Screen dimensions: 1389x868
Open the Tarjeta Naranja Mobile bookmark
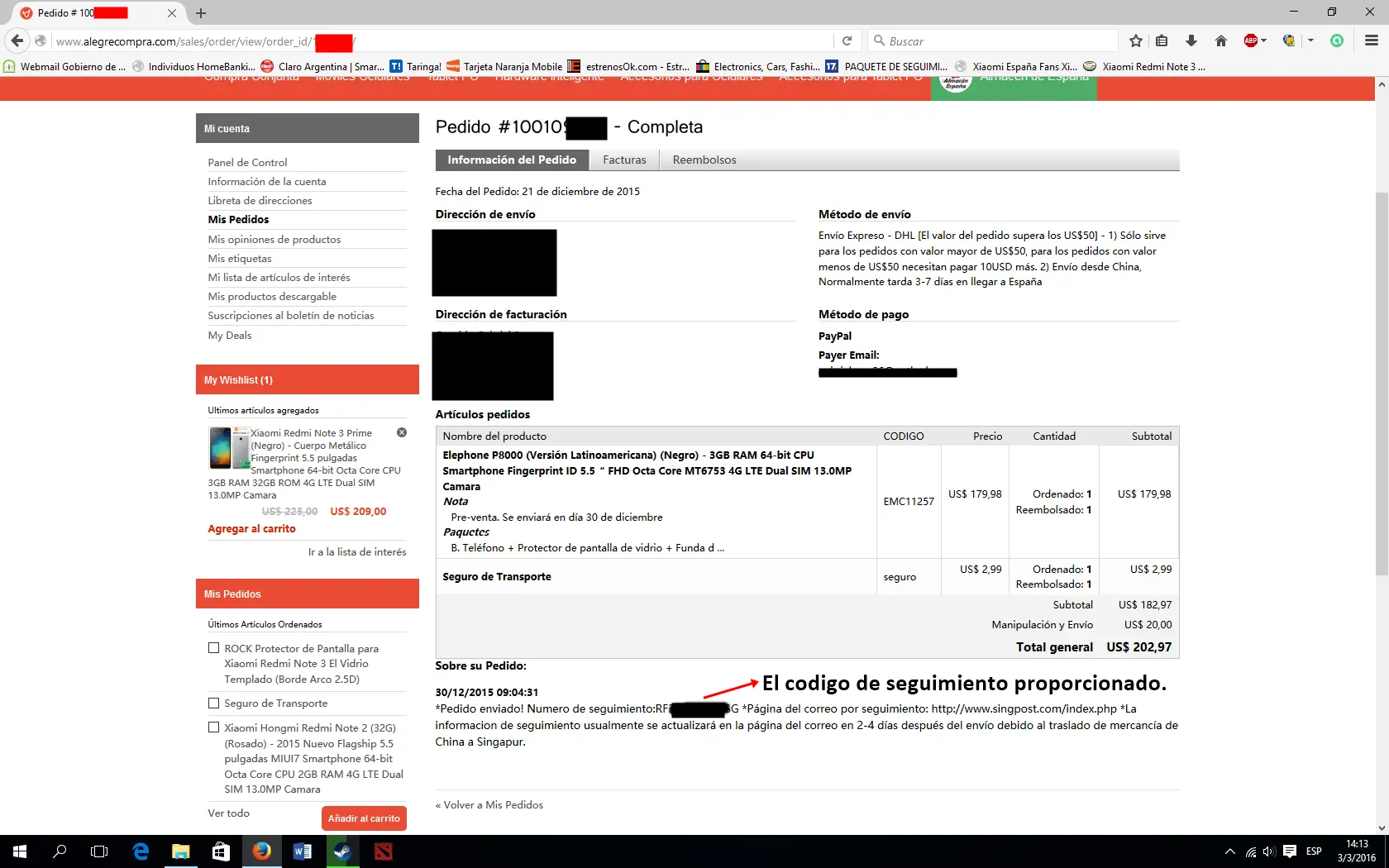click(x=504, y=66)
